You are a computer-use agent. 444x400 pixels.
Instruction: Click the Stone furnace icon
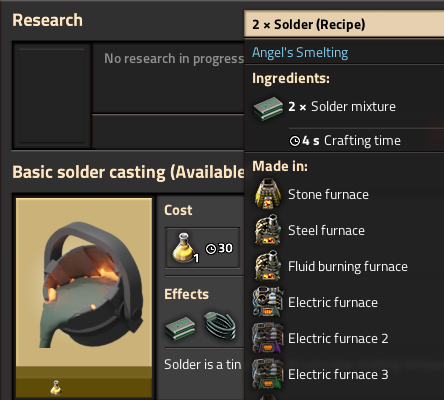tap(268, 194)
